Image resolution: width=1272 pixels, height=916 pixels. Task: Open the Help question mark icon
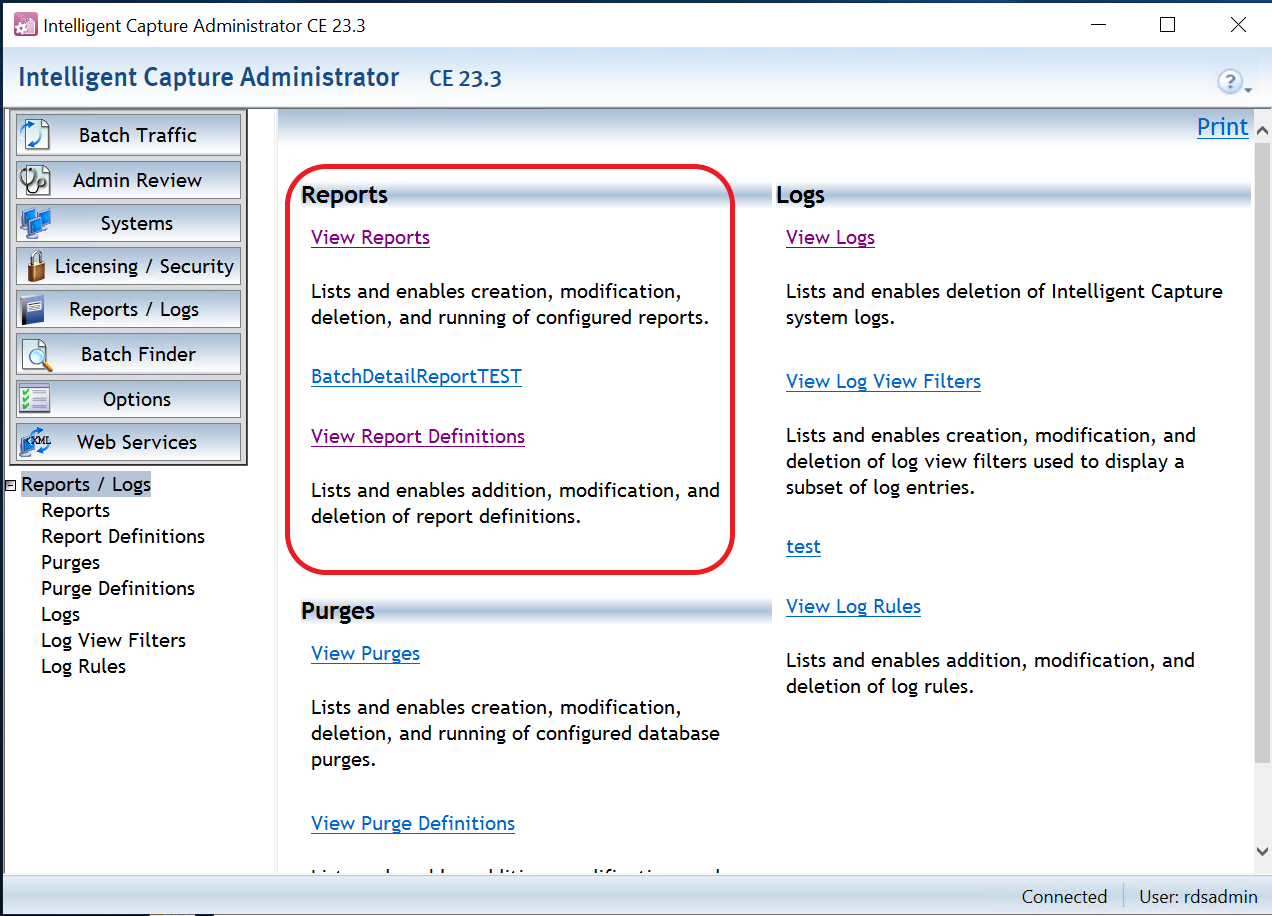1229,81
